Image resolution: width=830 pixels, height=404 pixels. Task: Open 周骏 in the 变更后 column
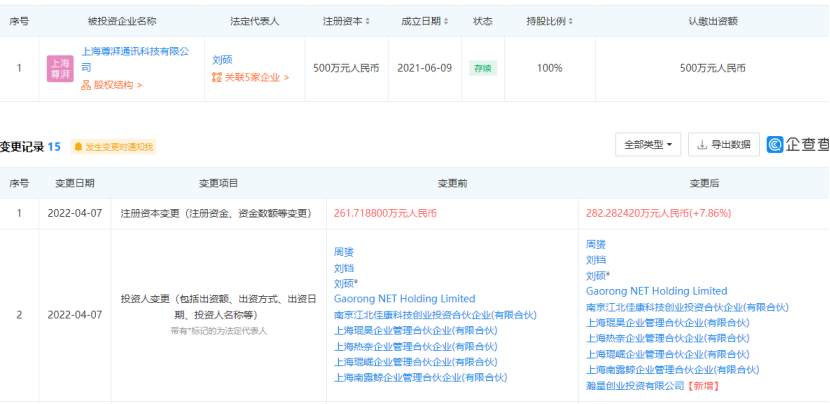(595, 243)
